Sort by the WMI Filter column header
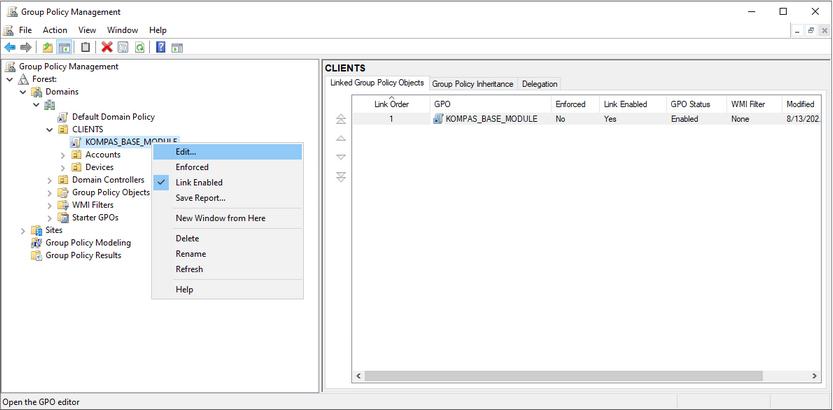Screen dimensions: 833x410 [754, 104]
